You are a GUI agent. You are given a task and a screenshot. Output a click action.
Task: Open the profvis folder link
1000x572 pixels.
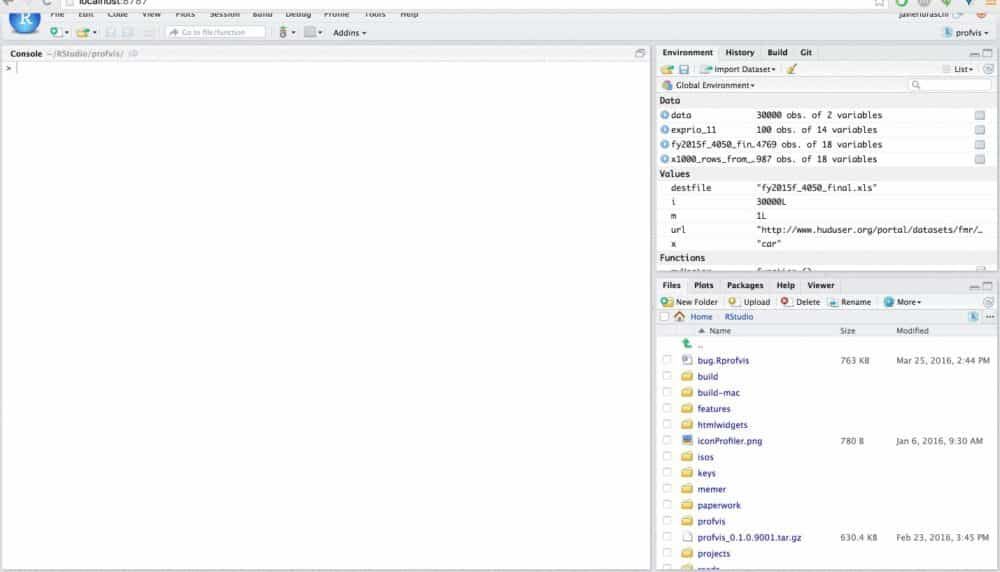[711, 522]
